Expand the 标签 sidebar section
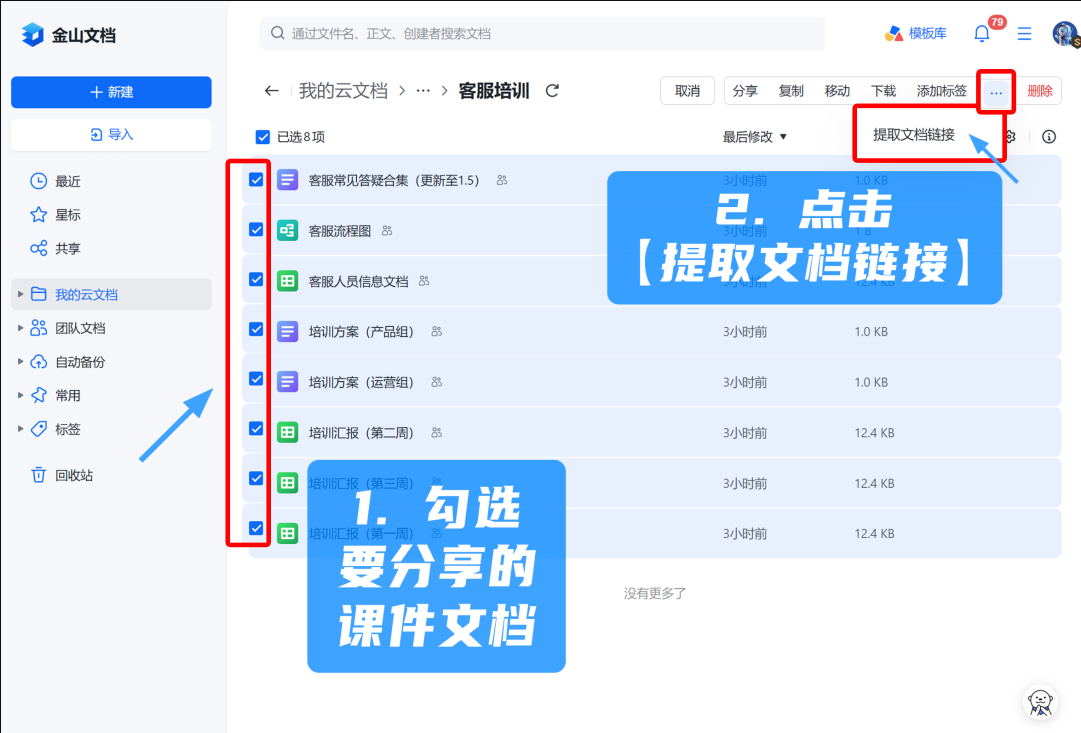Image resolution: width=1081 pixels, height=733 pixels. tap(20, 429)
